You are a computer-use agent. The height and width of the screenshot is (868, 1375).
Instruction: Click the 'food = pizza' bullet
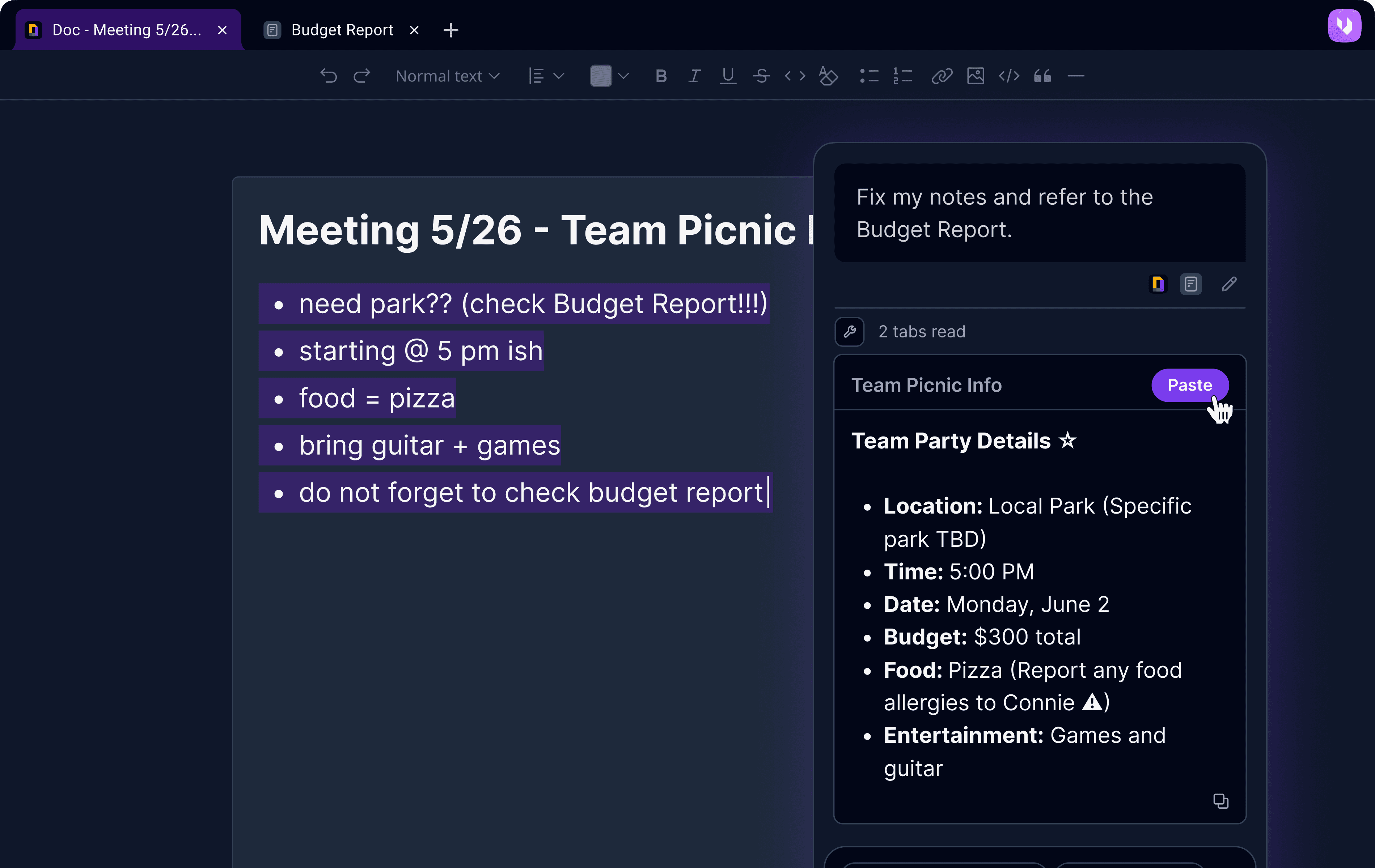357,398
